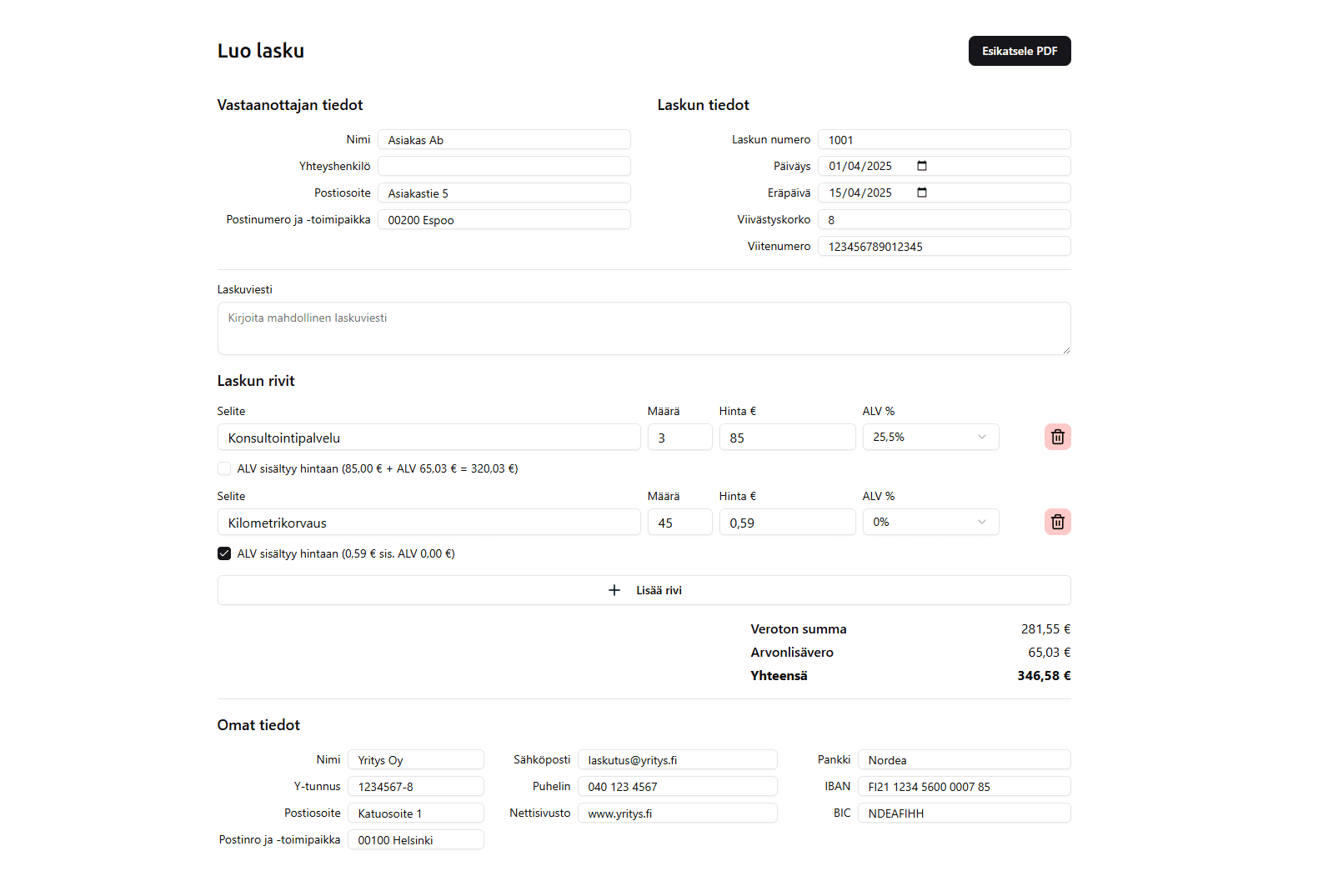Image resolution: width=1323 pixels, height=896 pixels.
Task: Open the Päiväys calendar picker icon
Action: pos(922,166)
